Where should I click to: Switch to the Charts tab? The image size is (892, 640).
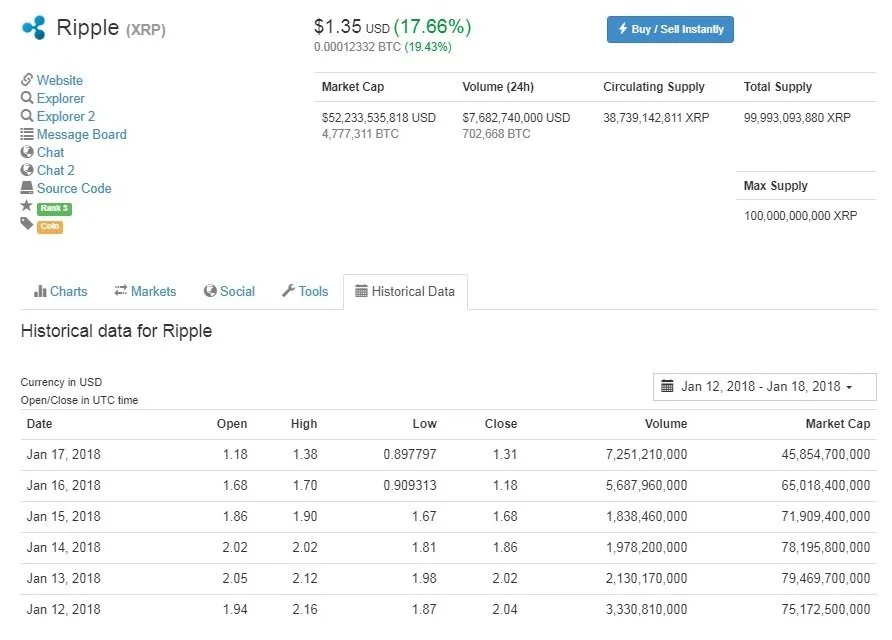point(60,291)
